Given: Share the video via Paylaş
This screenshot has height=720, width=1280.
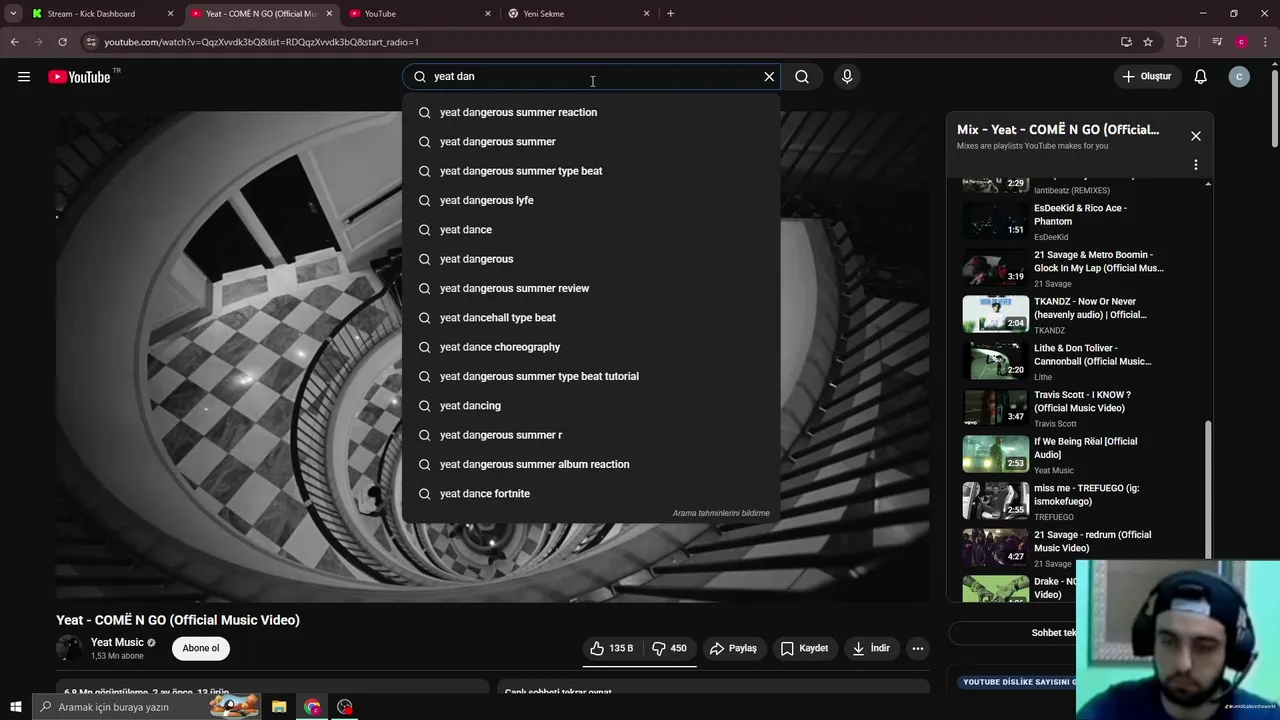Looking at the screenshot, I should coord(733,648).
